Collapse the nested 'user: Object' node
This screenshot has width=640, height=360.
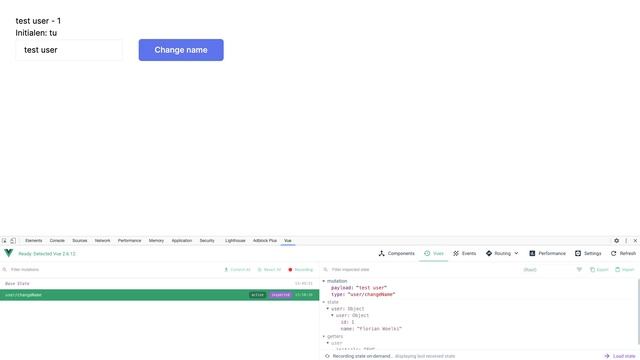[x=332, y=316]
